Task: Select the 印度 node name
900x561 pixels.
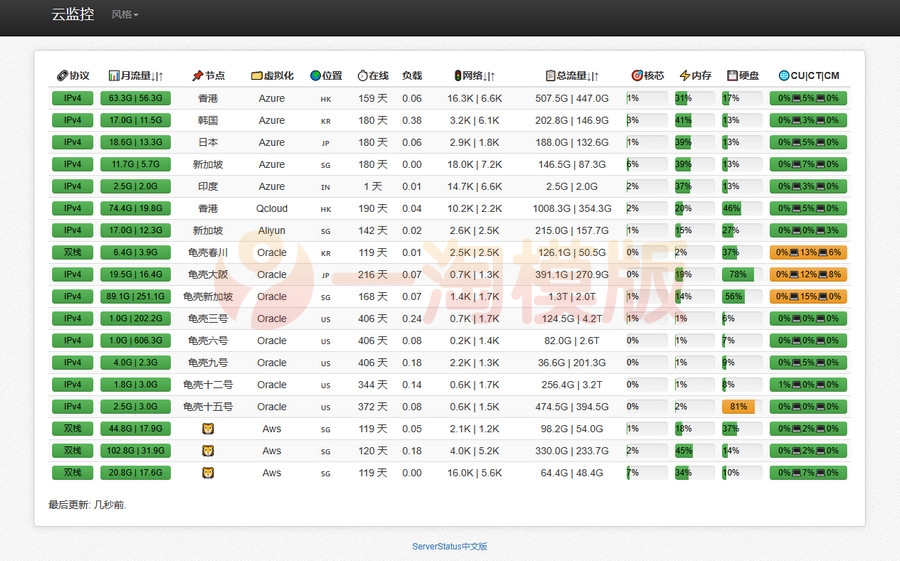Action: tap(208, 187)
